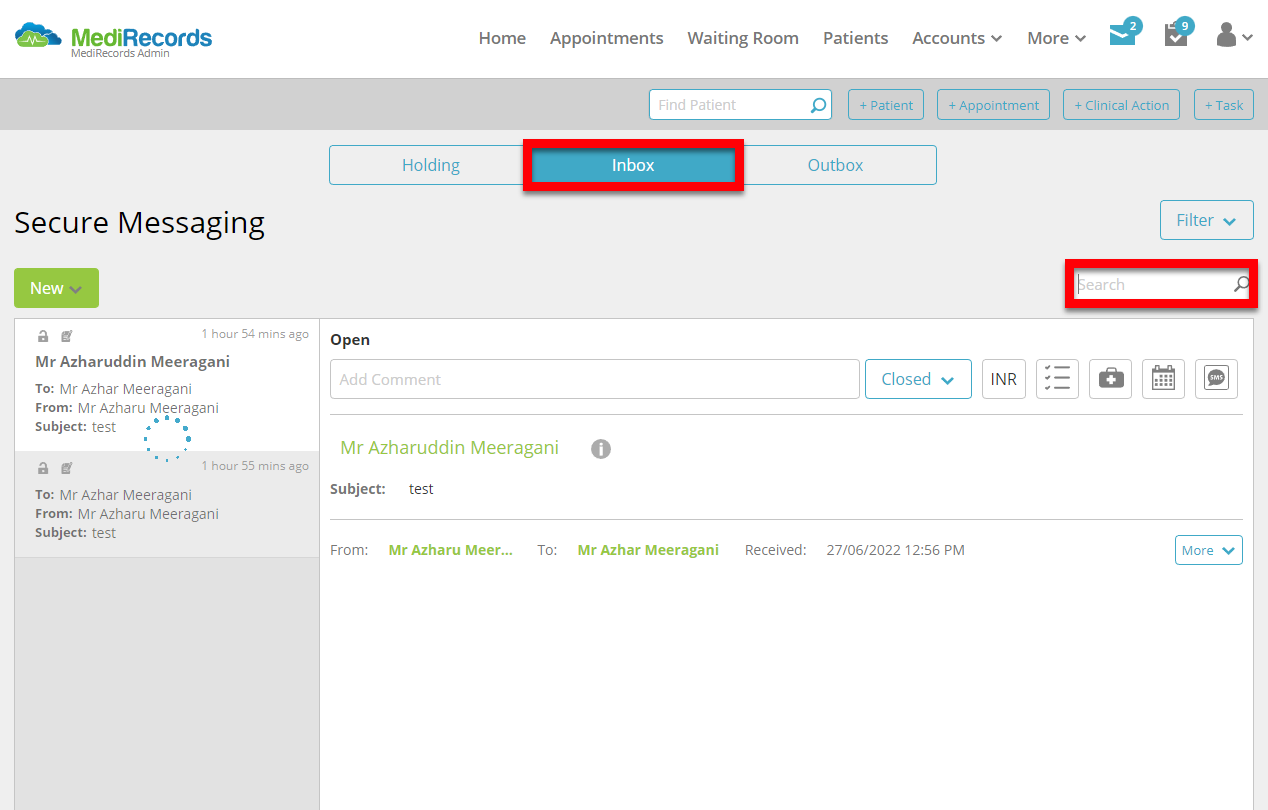The height and width of the screenshot is (810, 1268).
Task: Open Appointments page
Action: (606, 38)
